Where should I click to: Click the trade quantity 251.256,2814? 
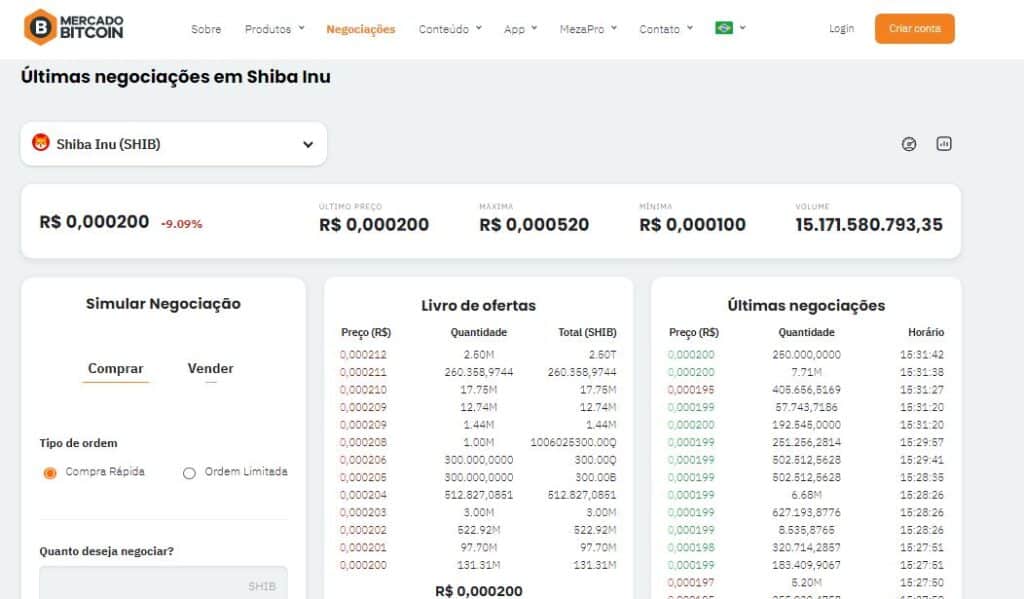click(x=806, y=442)
